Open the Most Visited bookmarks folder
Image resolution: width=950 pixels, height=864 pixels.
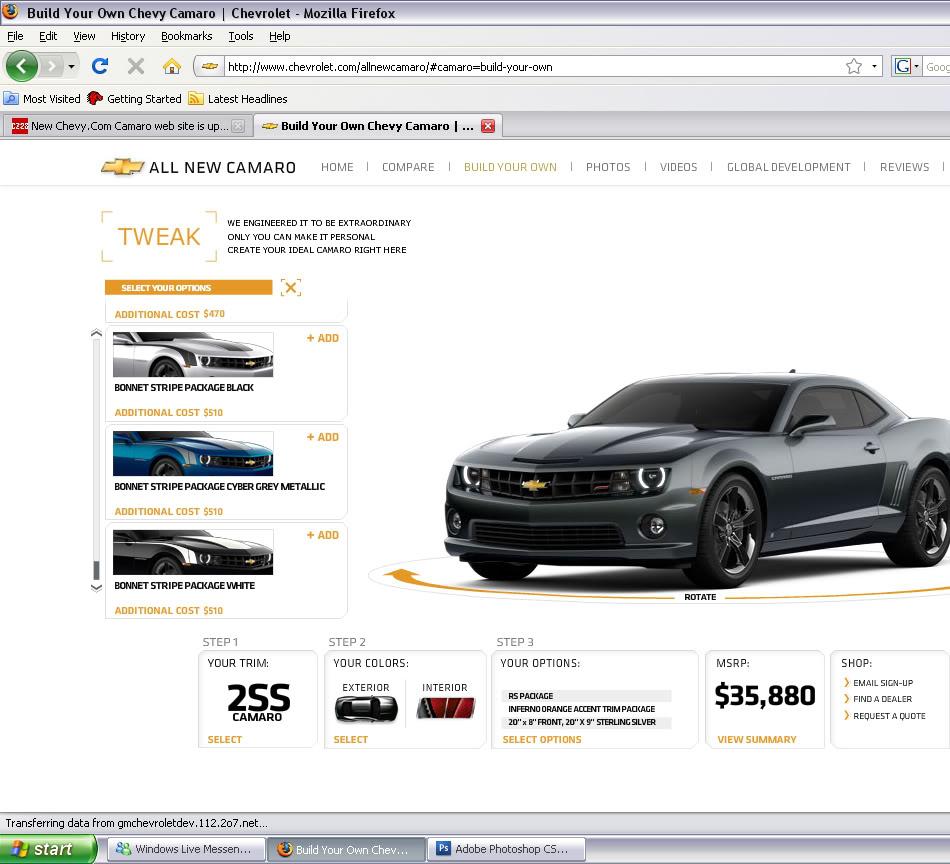pos(42,99)
